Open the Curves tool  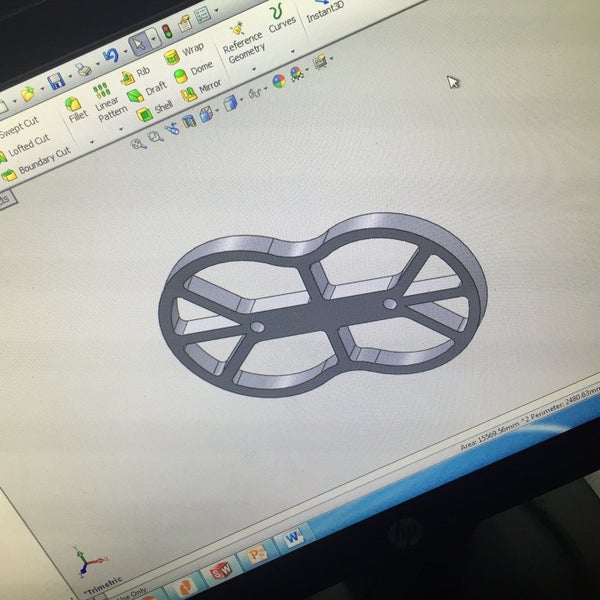(280, 19)
